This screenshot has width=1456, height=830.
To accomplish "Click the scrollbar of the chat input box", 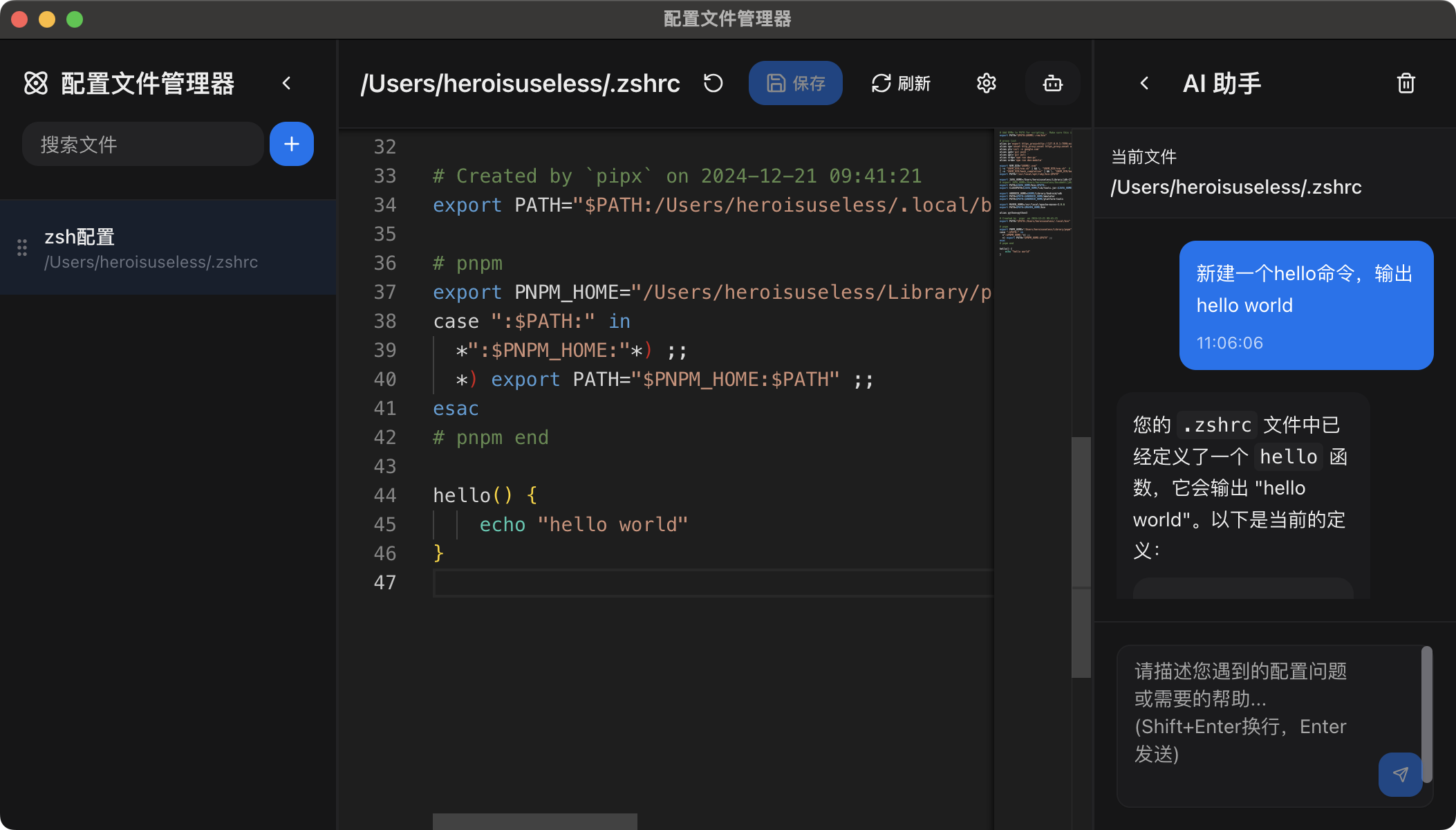I will coord(1426,714).
